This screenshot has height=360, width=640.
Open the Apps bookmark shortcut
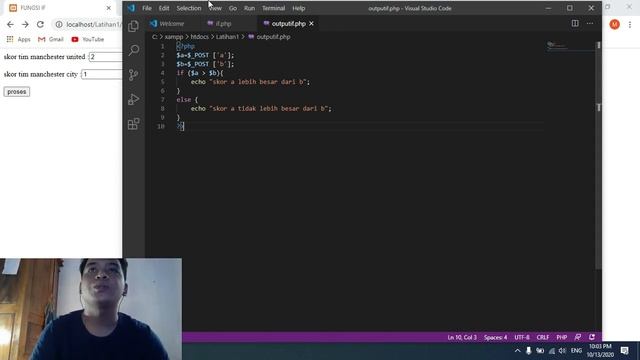click(18, 39)
